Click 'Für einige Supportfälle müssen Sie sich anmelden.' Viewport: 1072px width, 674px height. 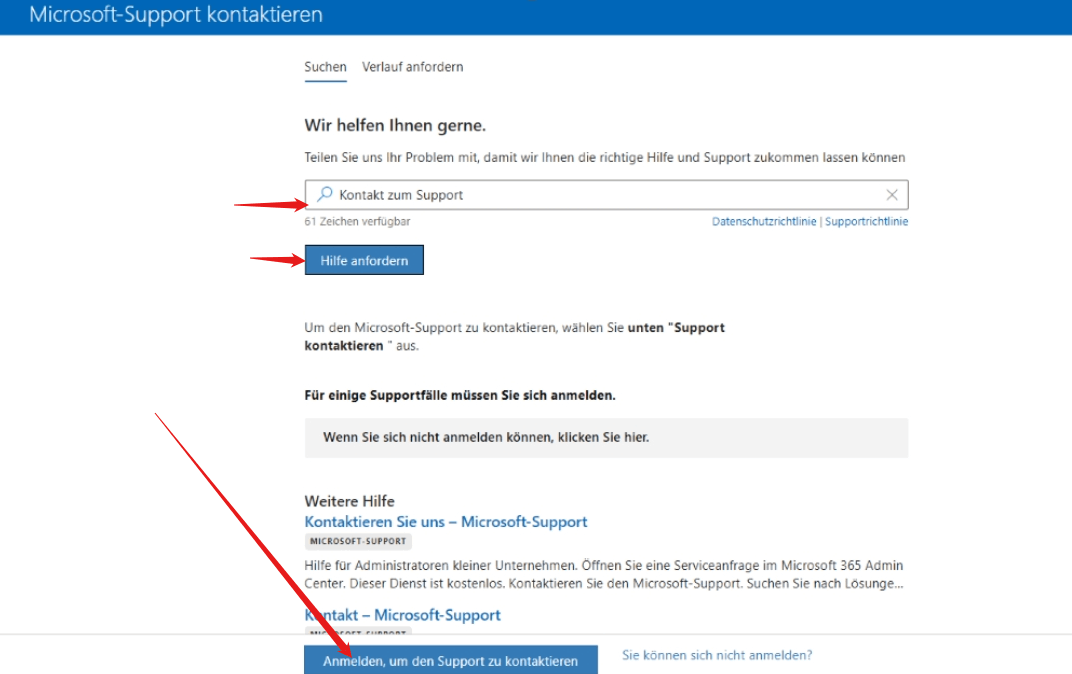click(460, 395)
